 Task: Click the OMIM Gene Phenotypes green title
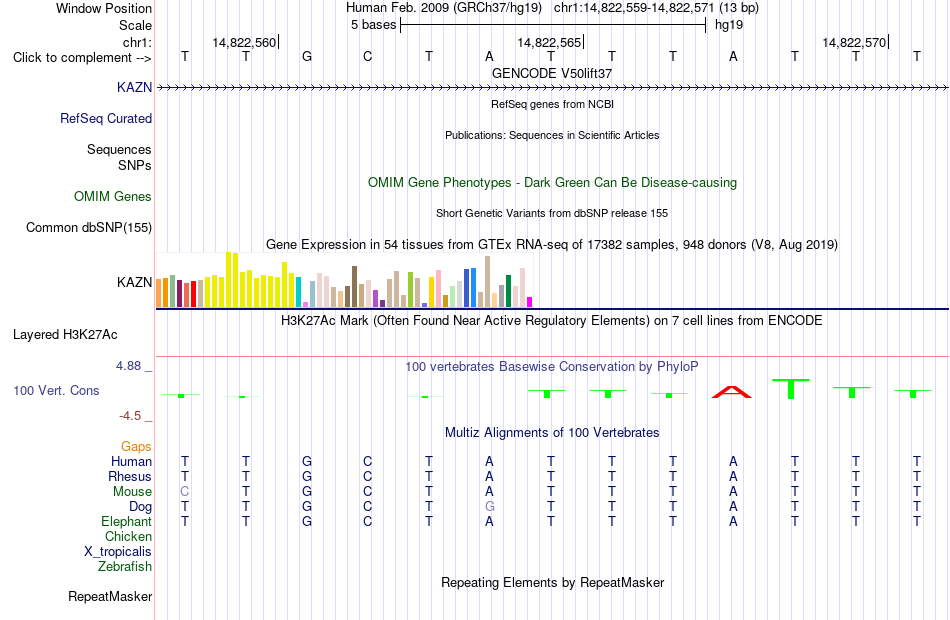point(552,182)
